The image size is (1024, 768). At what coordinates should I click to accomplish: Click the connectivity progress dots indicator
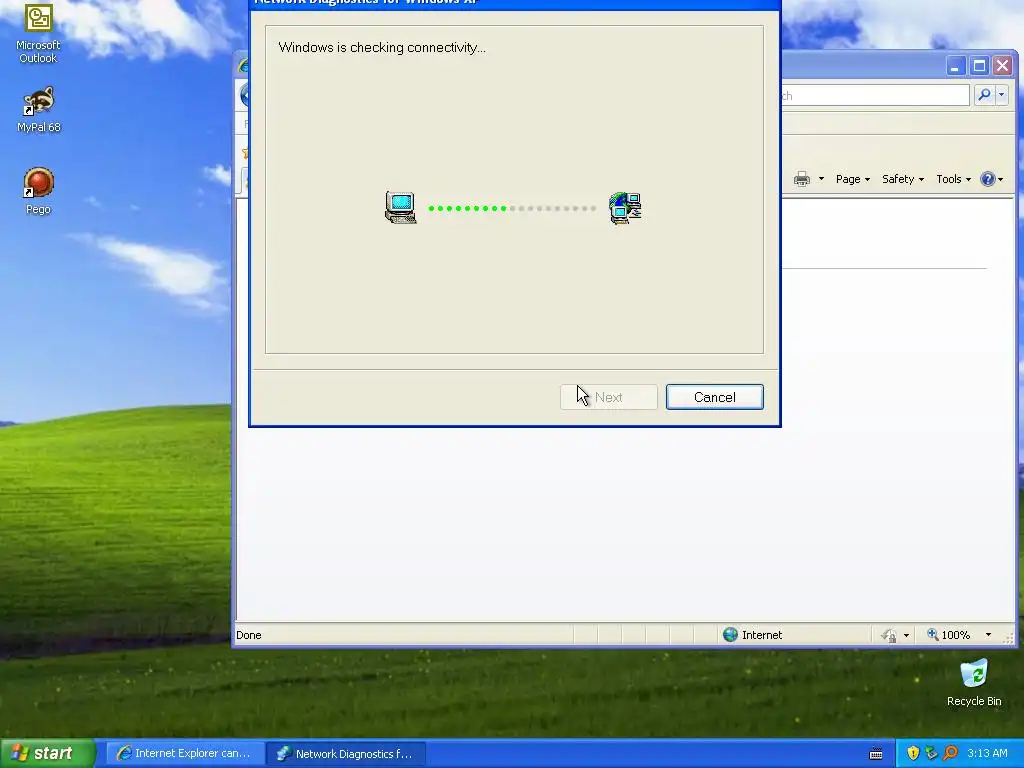(x=512, y=208)
